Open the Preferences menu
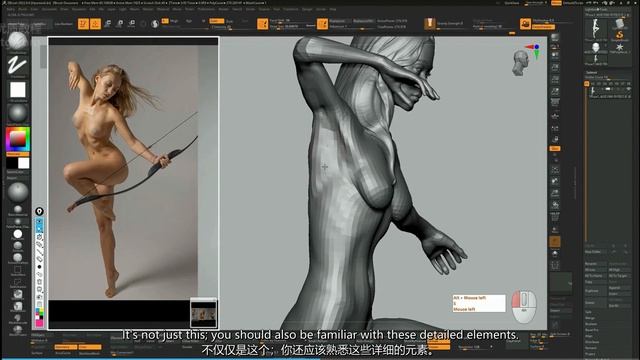The image size is (640, 360). [x=206, y=9]
